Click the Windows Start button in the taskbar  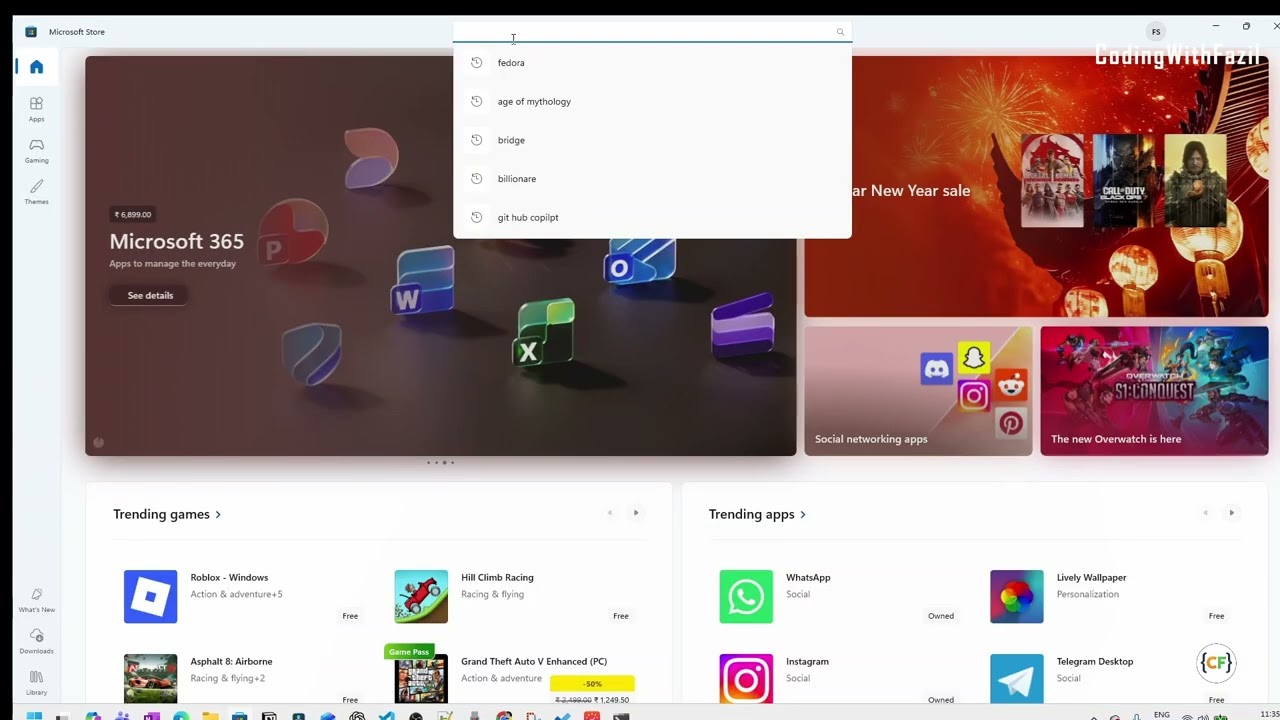tap(34, 715)
